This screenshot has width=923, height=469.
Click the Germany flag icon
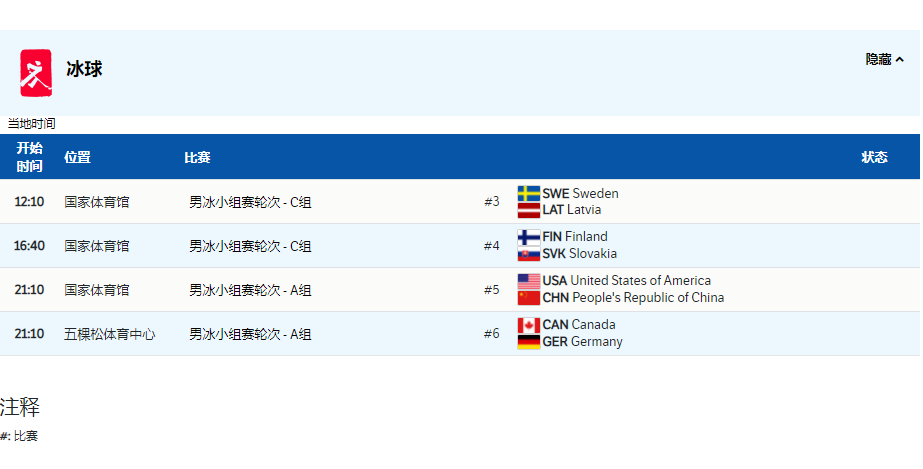tap(529, 342)
